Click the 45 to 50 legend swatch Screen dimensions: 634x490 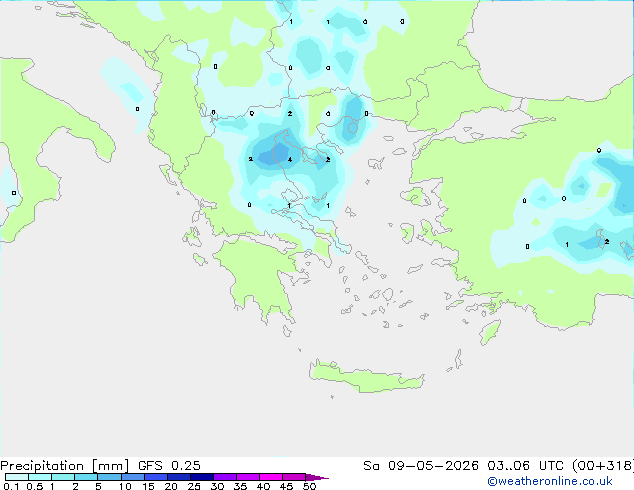(x=294, y=477)
